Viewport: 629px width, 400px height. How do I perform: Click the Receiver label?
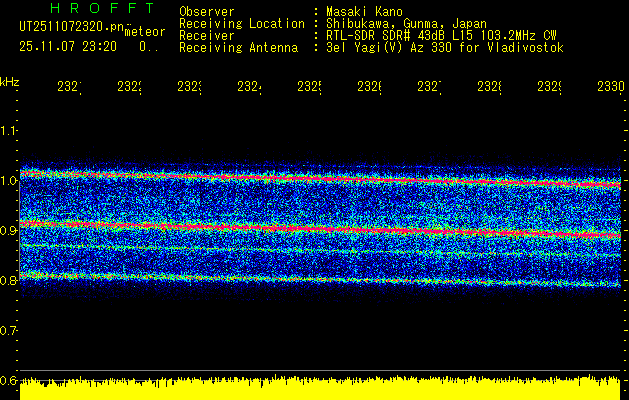[207, 36]
